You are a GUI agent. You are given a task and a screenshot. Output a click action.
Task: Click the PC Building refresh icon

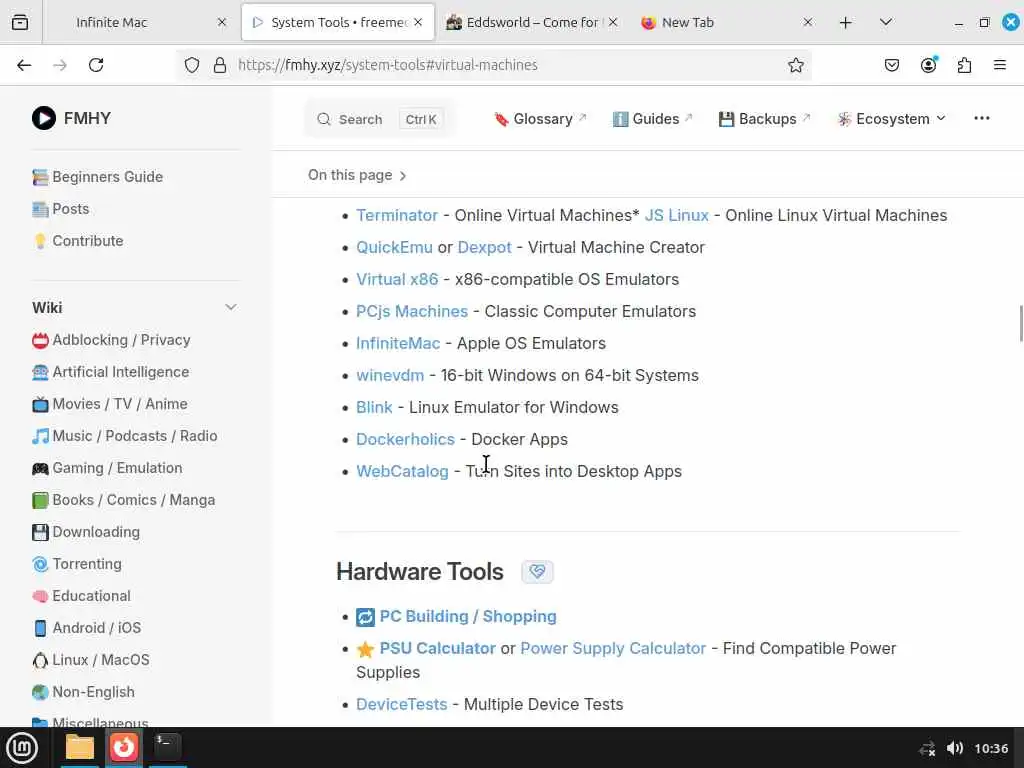[365, 616]
